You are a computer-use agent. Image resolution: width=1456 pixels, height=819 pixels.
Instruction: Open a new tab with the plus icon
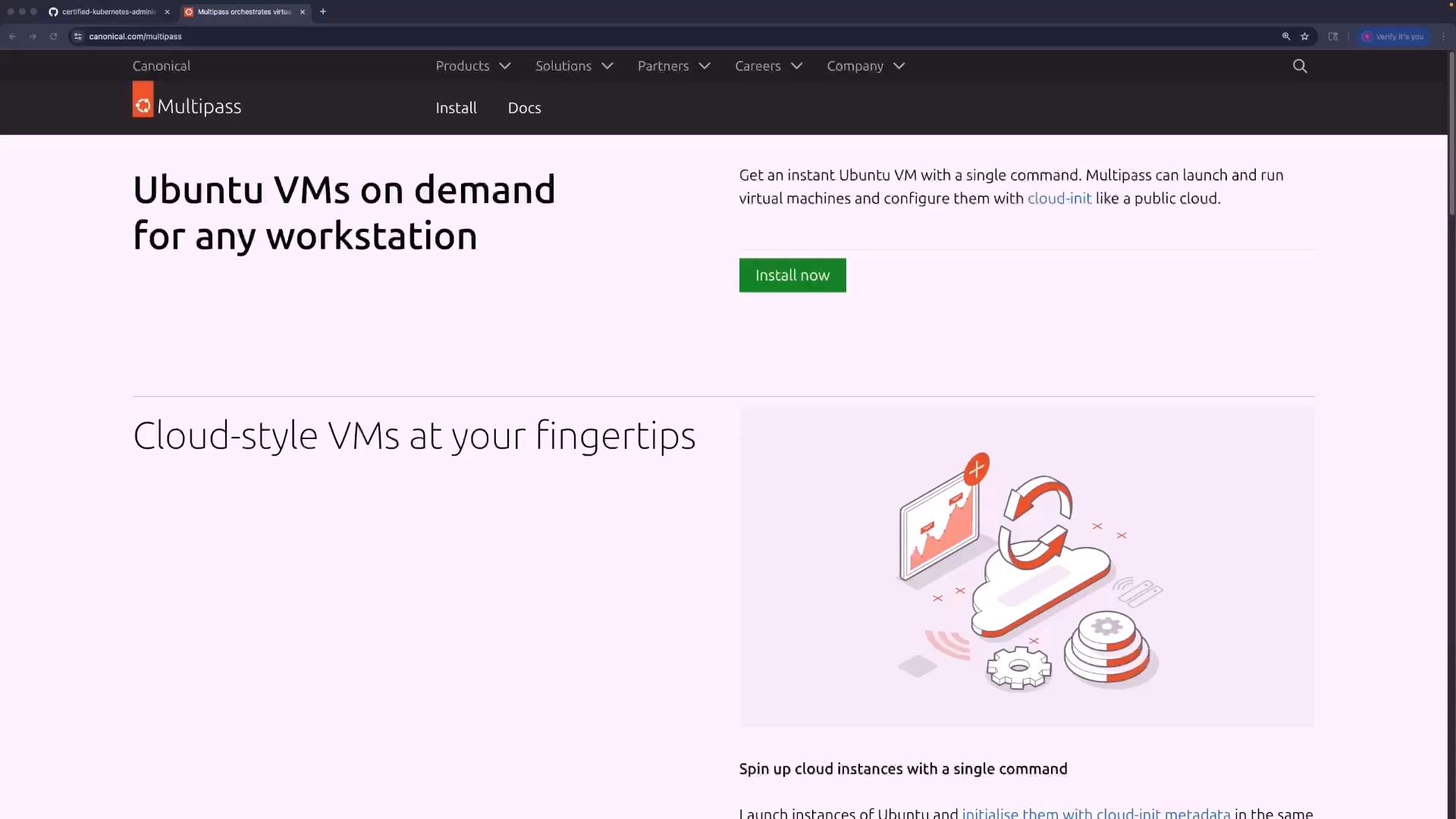(x=323, y=11)
